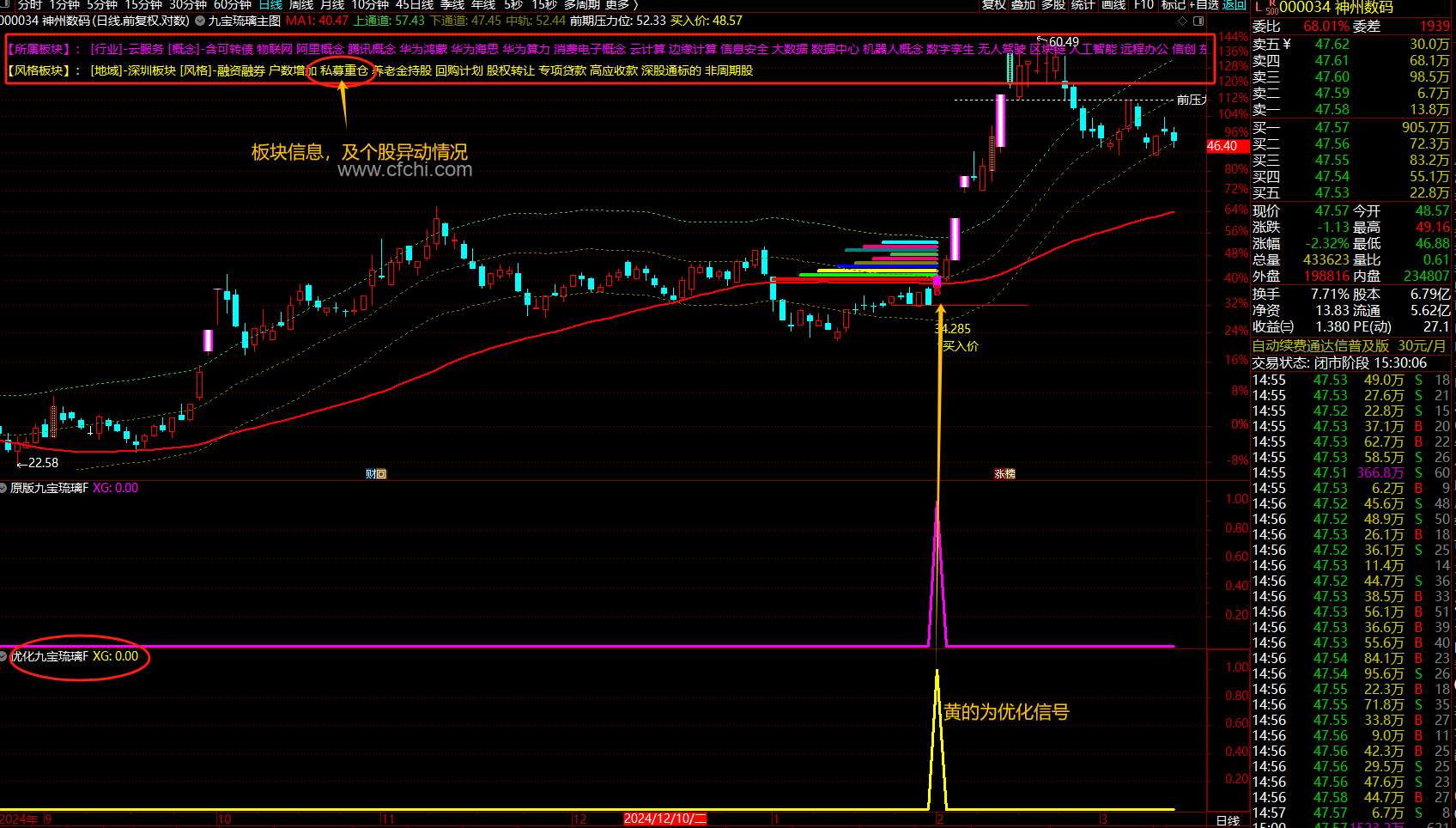
Task: Click the 现价 value 47.57
Action: point(1332,210)
